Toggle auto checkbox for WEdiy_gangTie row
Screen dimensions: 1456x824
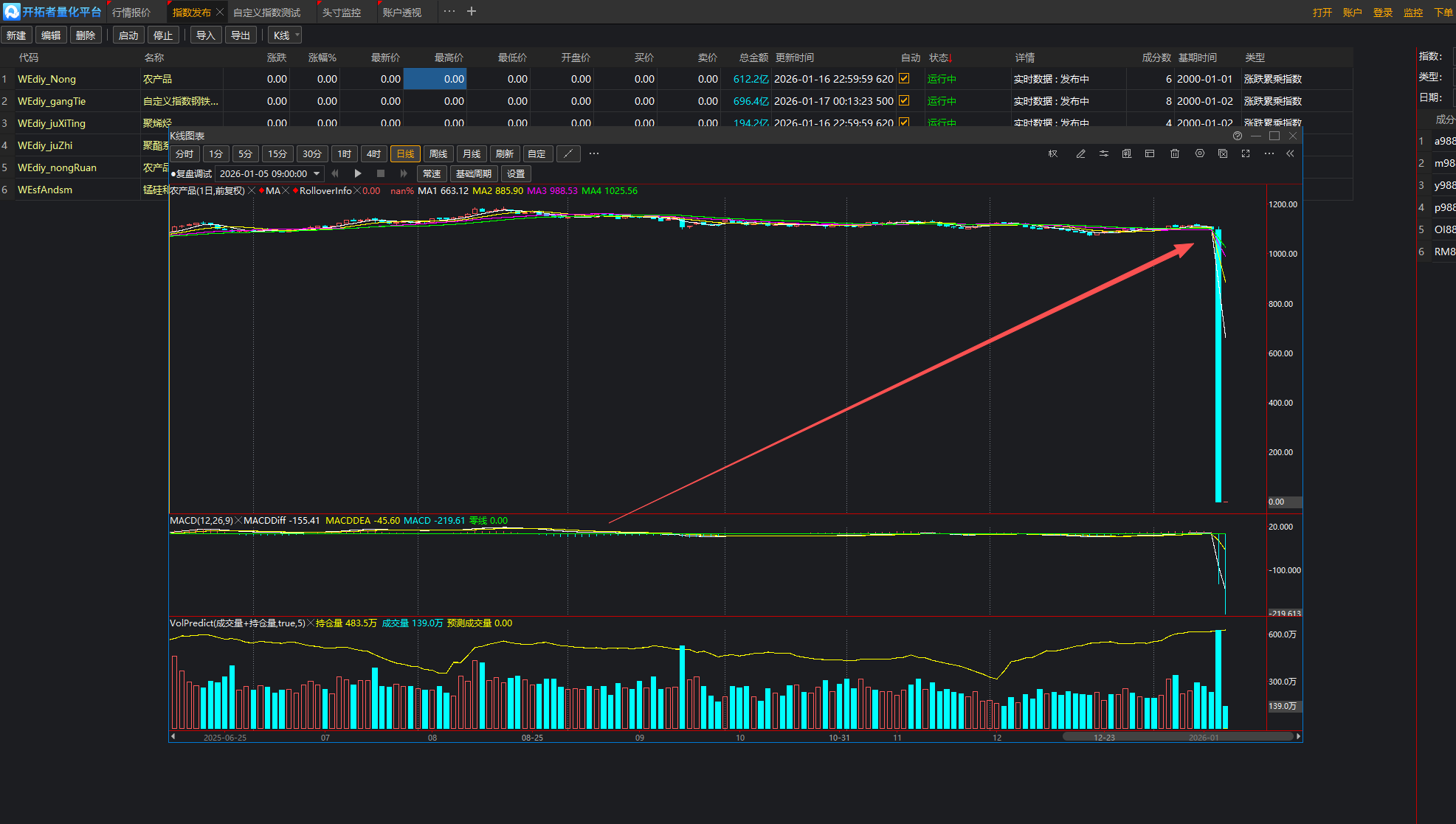904,100
